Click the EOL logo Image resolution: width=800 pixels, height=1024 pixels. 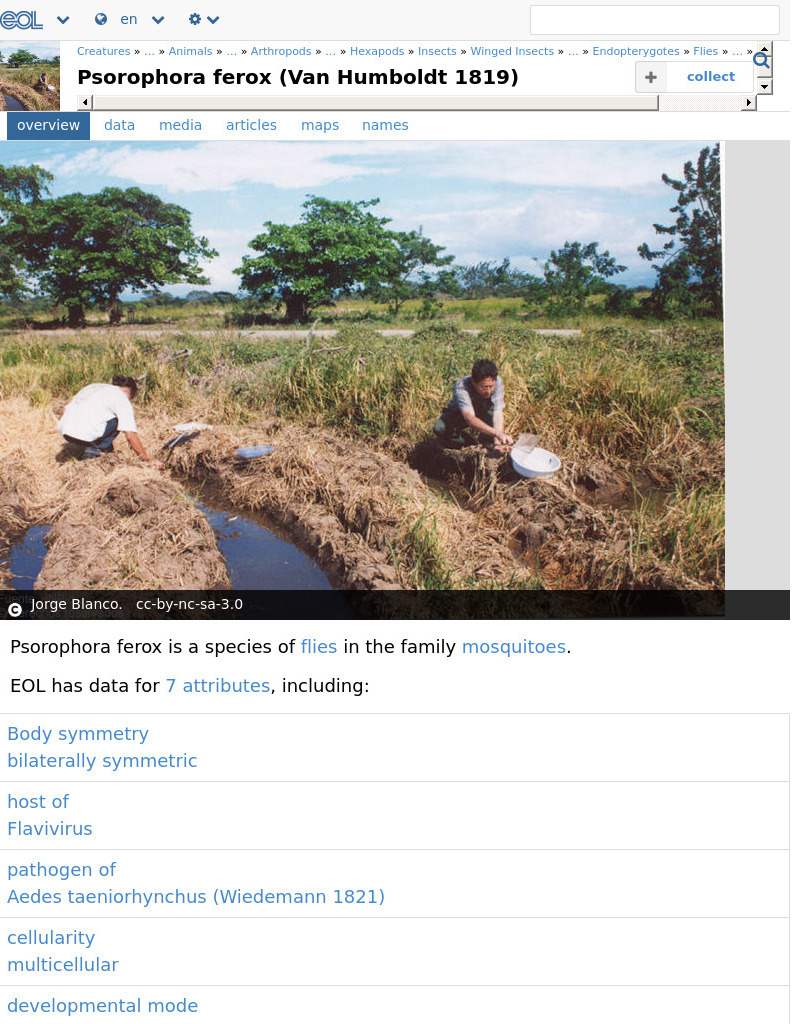coord(21,20)
